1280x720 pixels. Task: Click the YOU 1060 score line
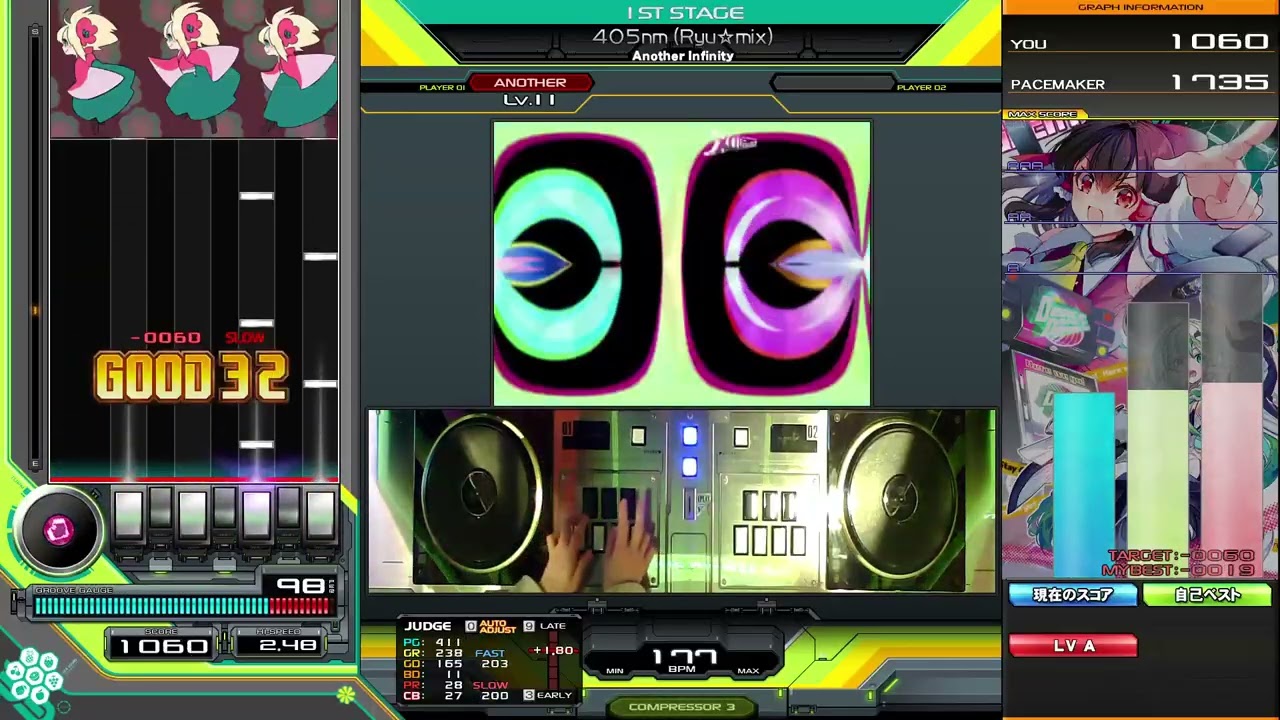[1140, 42]
